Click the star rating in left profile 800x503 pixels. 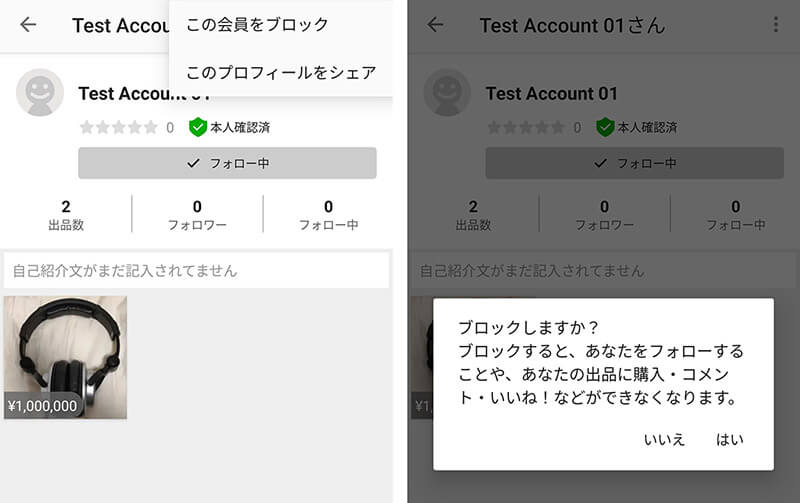pos(118,127)
